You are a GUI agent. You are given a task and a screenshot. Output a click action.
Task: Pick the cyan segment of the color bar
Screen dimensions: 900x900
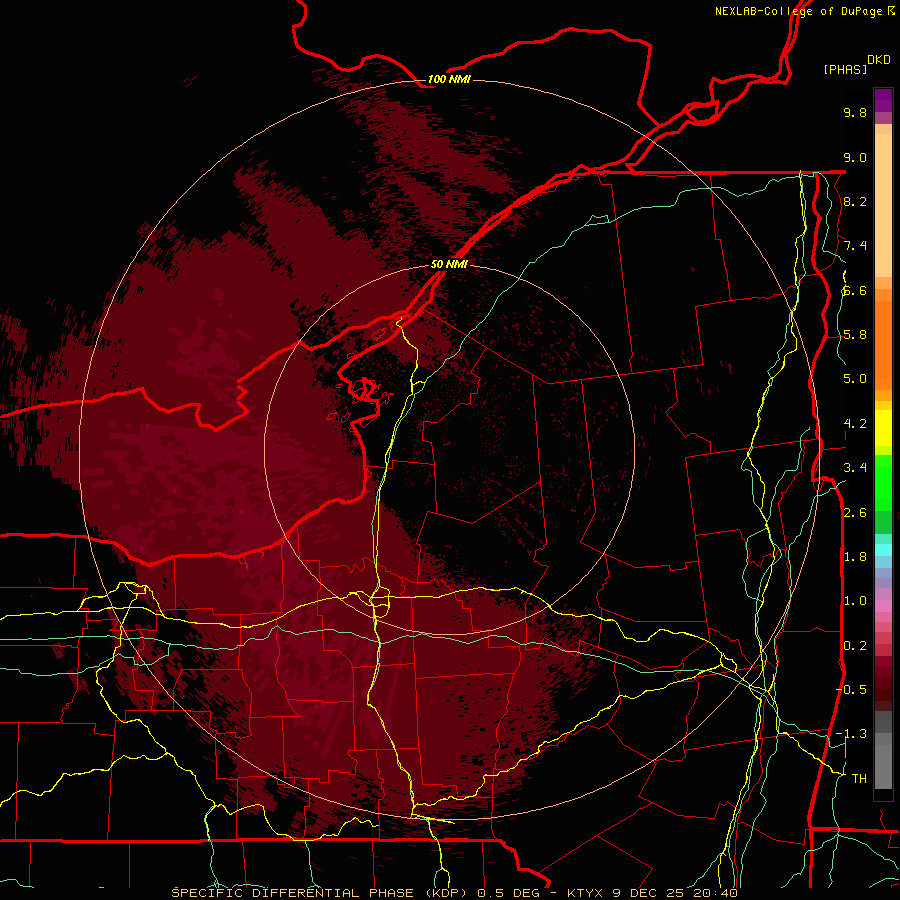[x=883, y=550]
